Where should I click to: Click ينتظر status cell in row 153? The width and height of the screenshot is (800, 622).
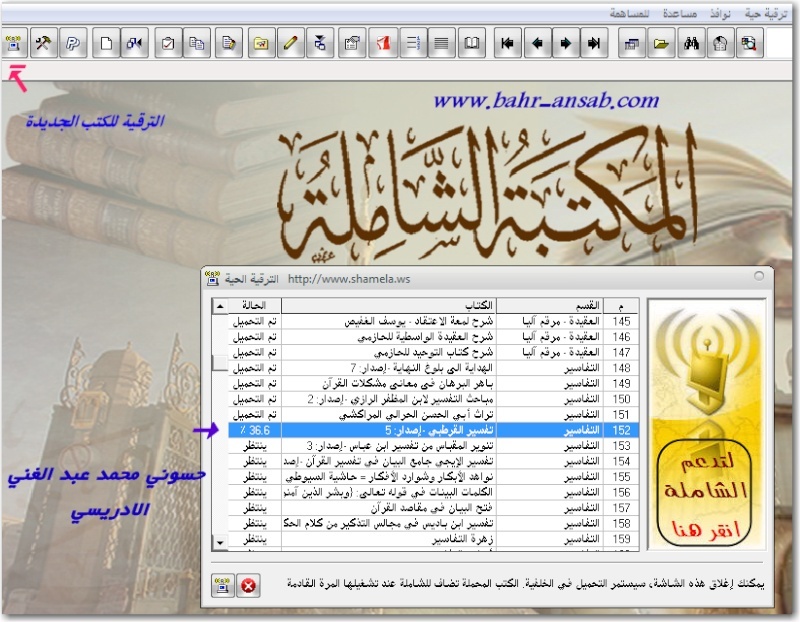pos(254,446)
